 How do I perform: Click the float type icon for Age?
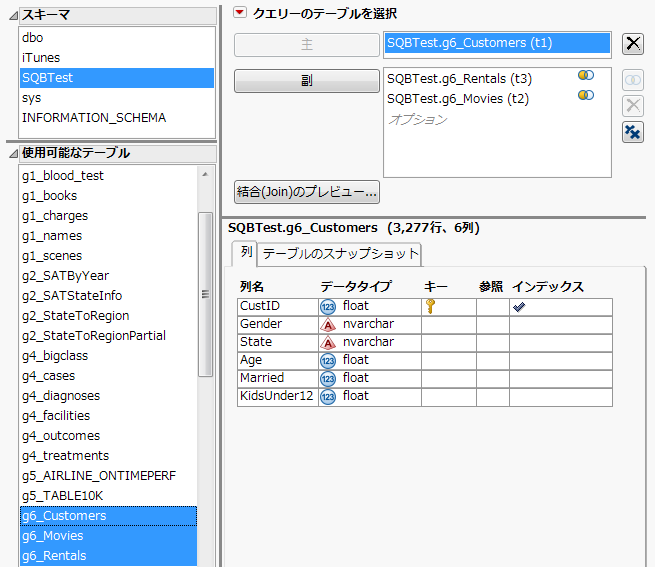[x=327, y=360]
